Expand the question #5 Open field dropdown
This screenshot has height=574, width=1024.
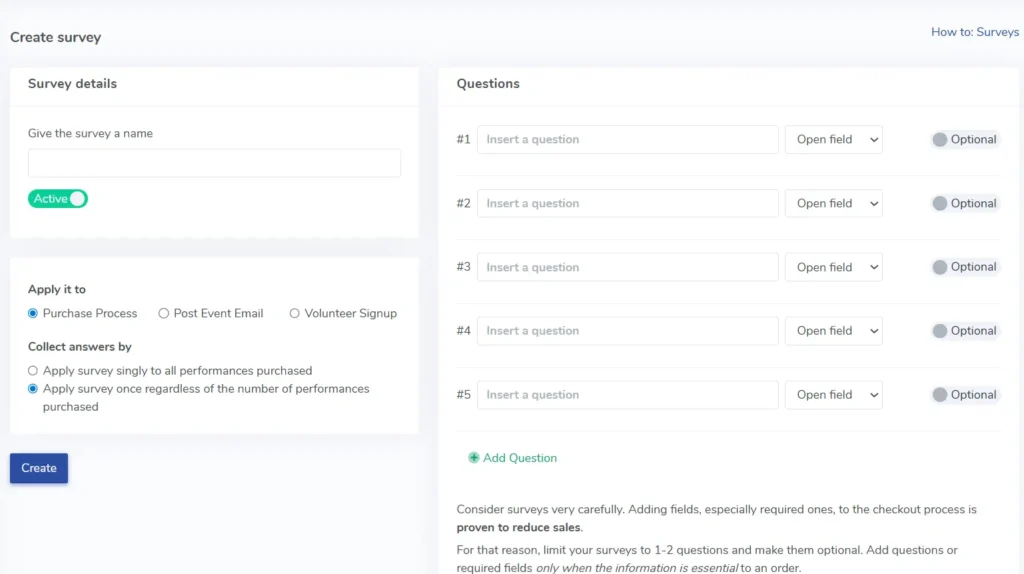coord(833,395)
